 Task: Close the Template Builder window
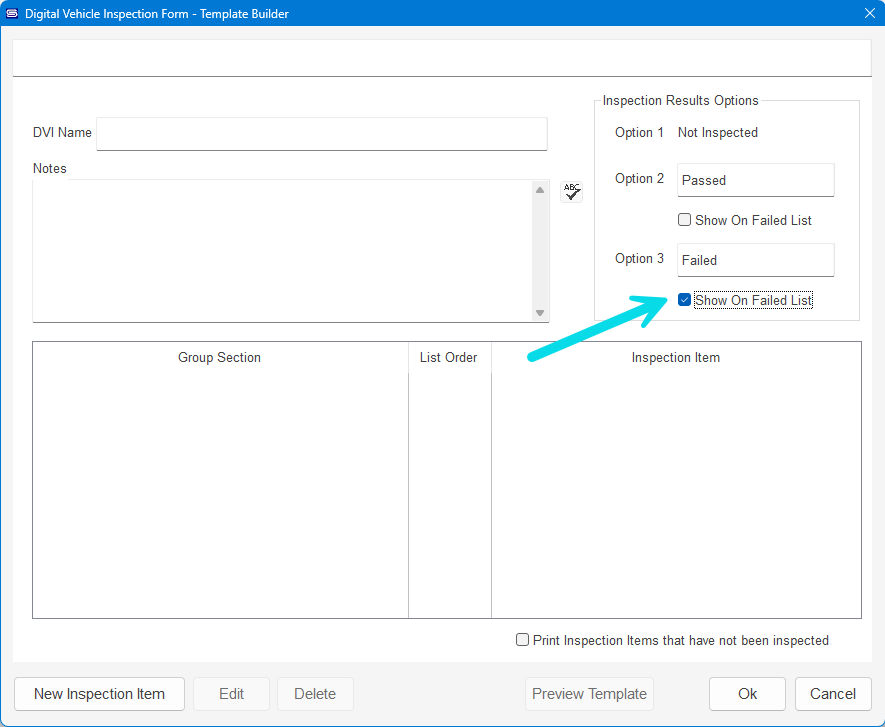[x=868, y=14]
